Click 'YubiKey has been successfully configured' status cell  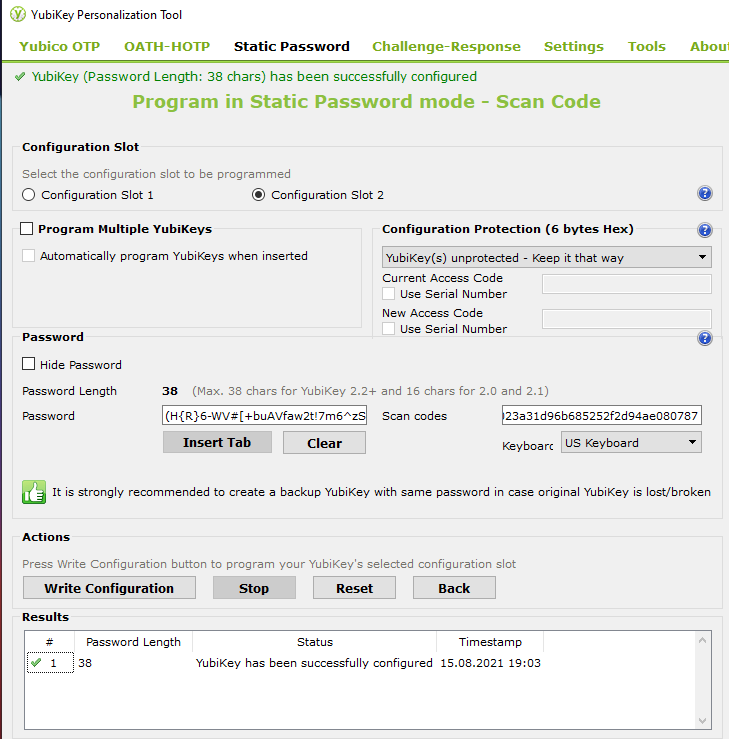pos(314,663)
